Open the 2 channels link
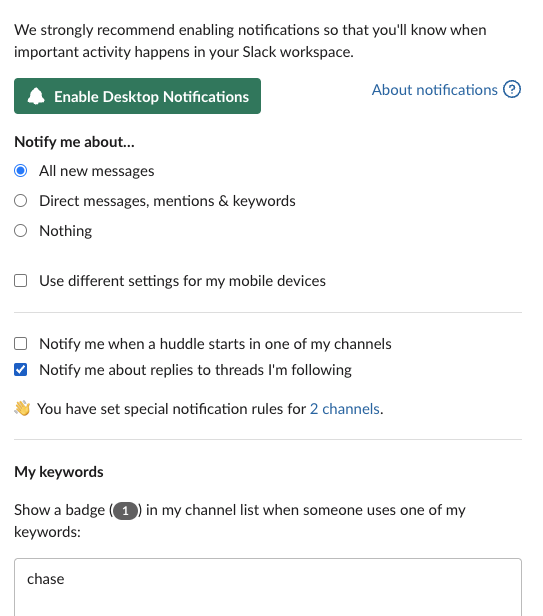Image resolution: width=543 pixels, height=616 pixels. pyautogui.click(x=345, y=409)
